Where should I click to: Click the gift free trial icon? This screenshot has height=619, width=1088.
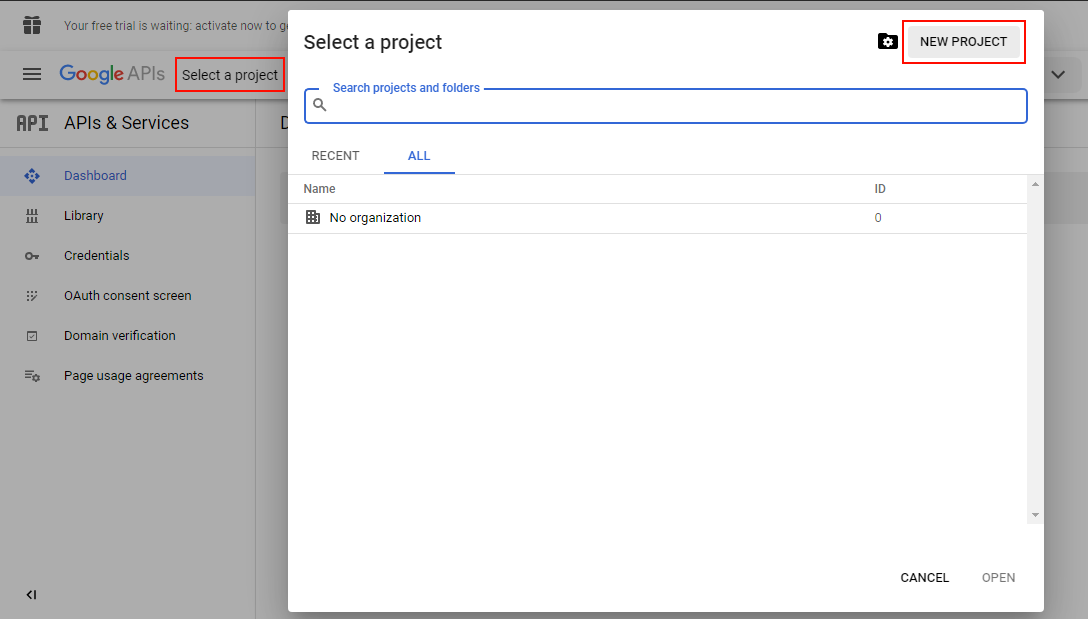coord(32,25)
